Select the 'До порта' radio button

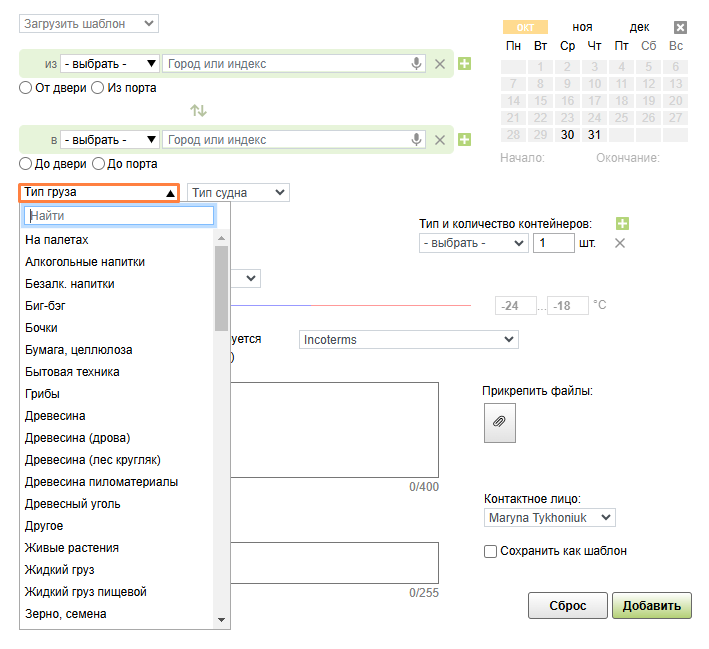click(x=99, y=163)
